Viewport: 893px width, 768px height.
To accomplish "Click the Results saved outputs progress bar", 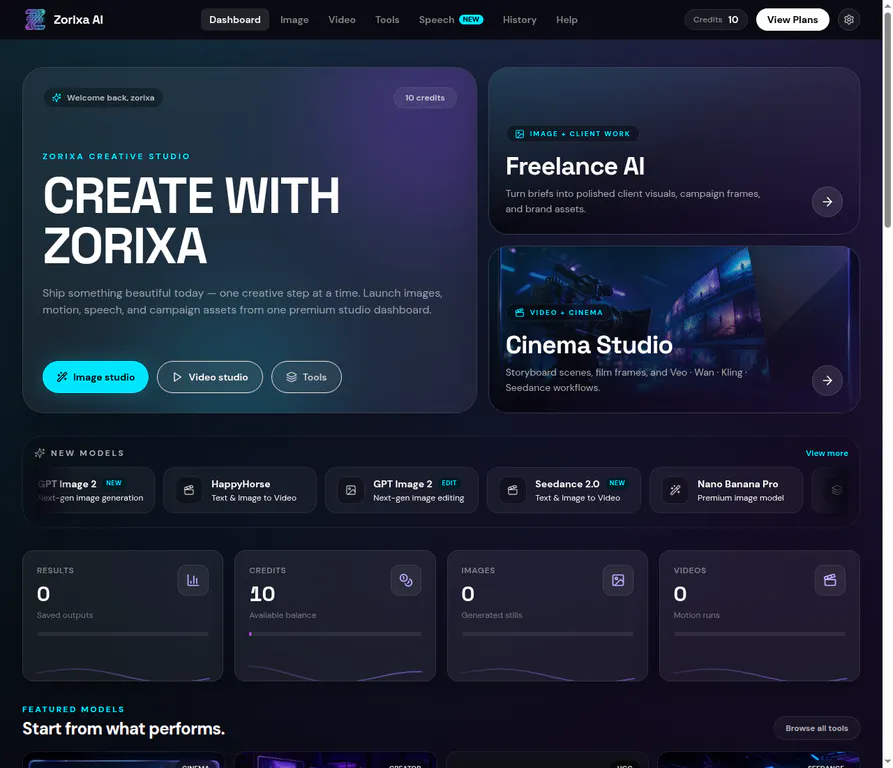I will coord(122,634).
